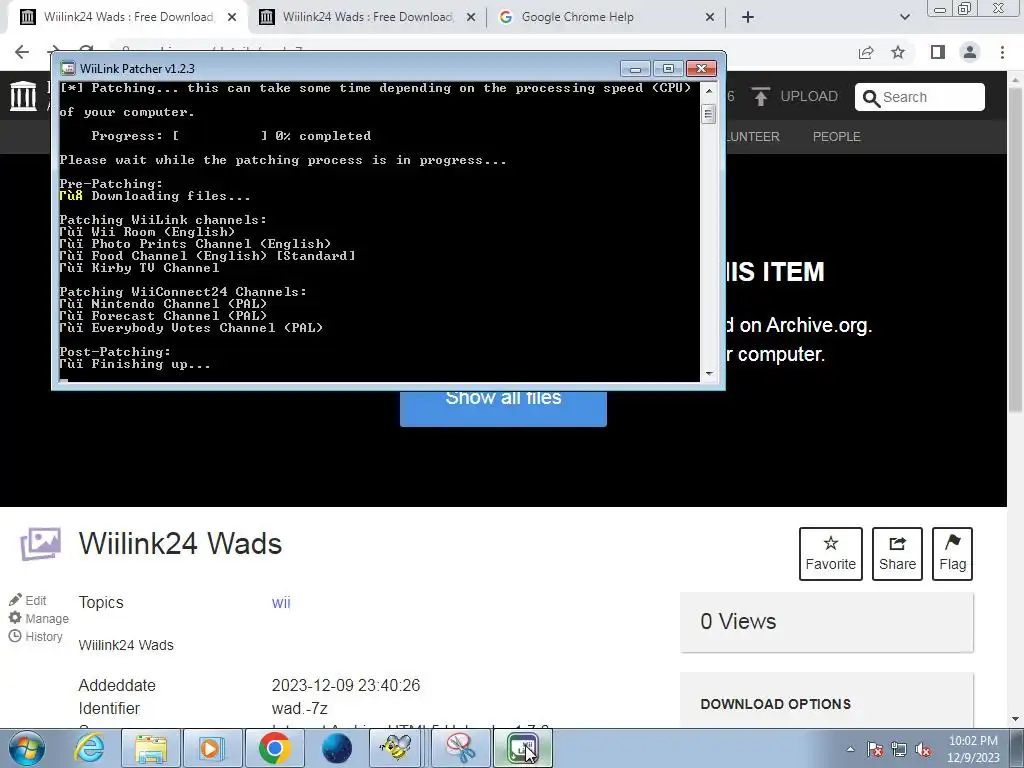The width and height of the screenshot is (1024, 768).
Task: Click the Upload arrow icon
Action: (760, 97)
